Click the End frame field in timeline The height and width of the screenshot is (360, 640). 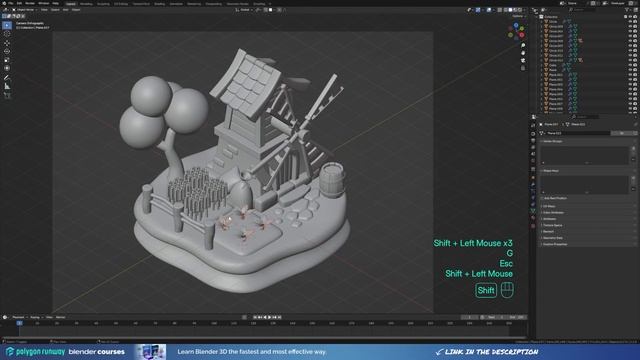(516, 317)
